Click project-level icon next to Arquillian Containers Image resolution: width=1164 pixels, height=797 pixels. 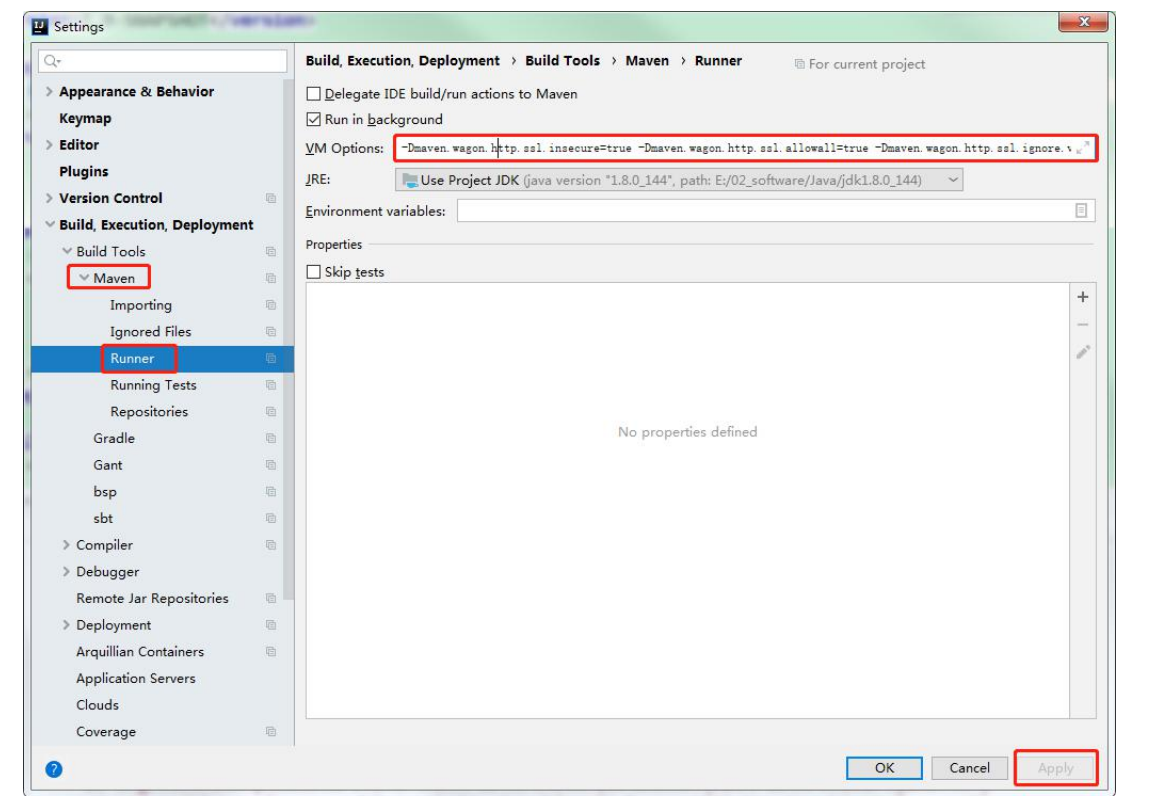(271, 652)
